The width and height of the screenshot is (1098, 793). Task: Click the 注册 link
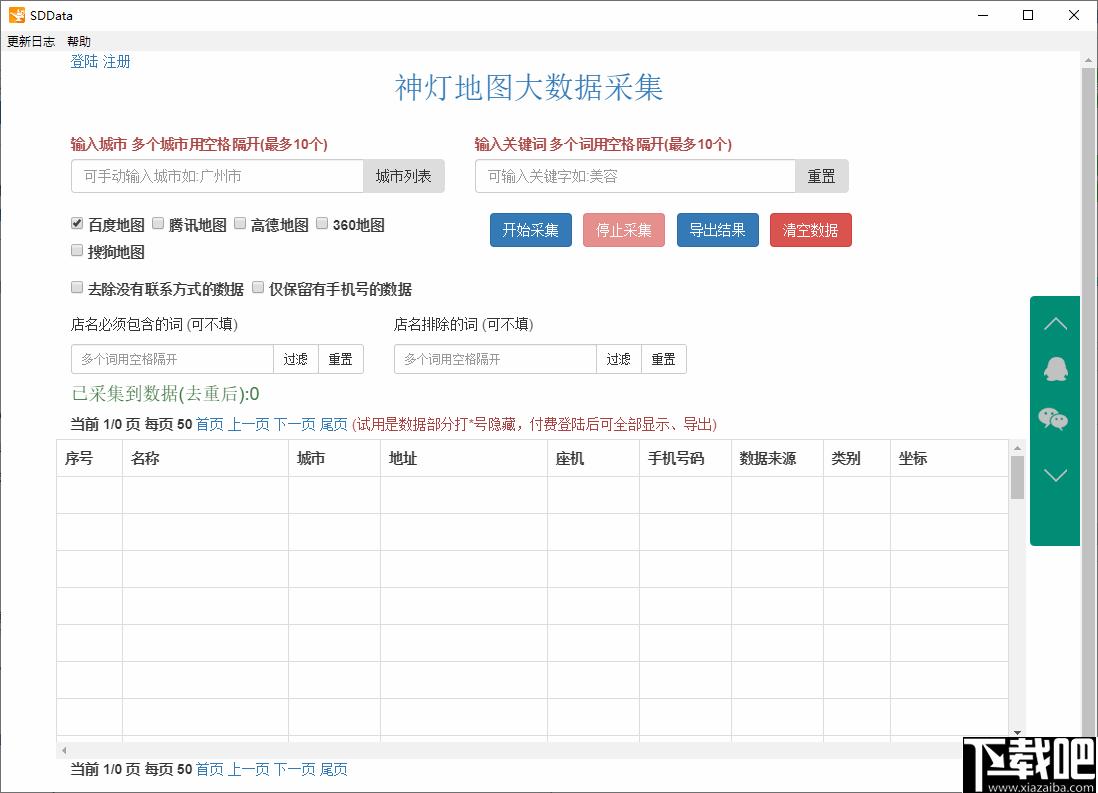tap(116, 62)
